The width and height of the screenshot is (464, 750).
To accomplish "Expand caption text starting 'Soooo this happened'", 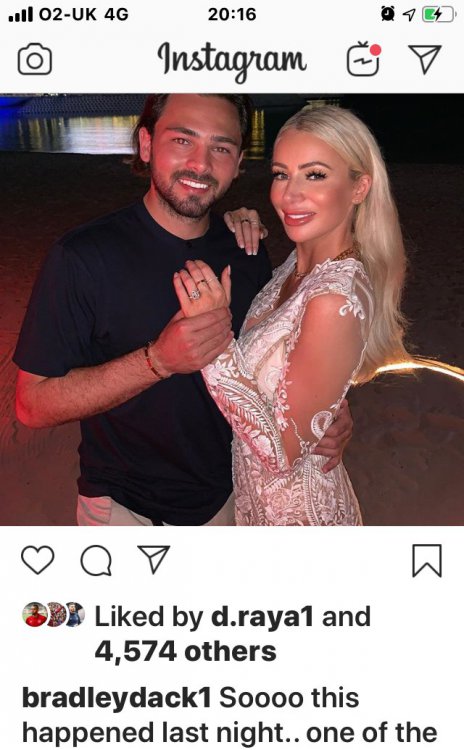I will pyautogui.click(x=230, y=715).
